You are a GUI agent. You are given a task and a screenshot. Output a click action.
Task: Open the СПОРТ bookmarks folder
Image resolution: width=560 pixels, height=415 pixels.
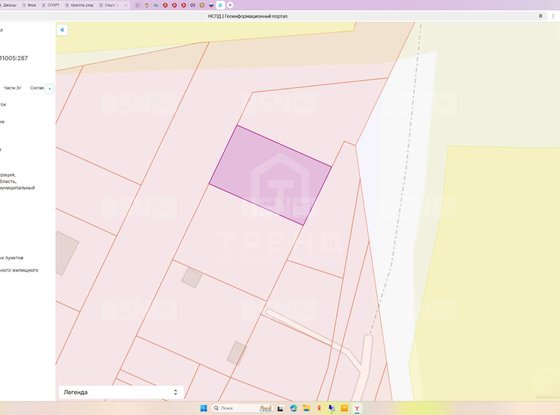pyautogui.click(x=51, y=5)
